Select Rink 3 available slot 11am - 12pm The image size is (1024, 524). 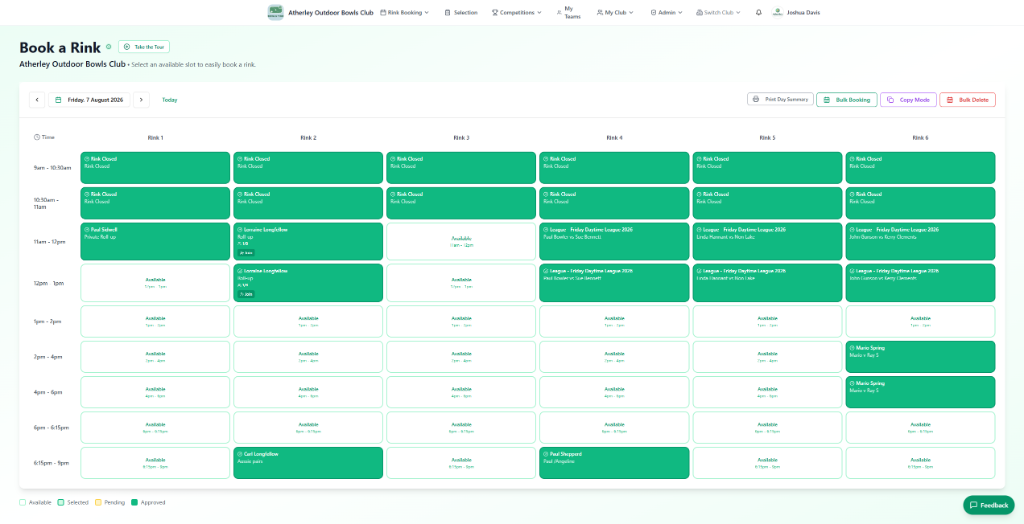(461, 242)
